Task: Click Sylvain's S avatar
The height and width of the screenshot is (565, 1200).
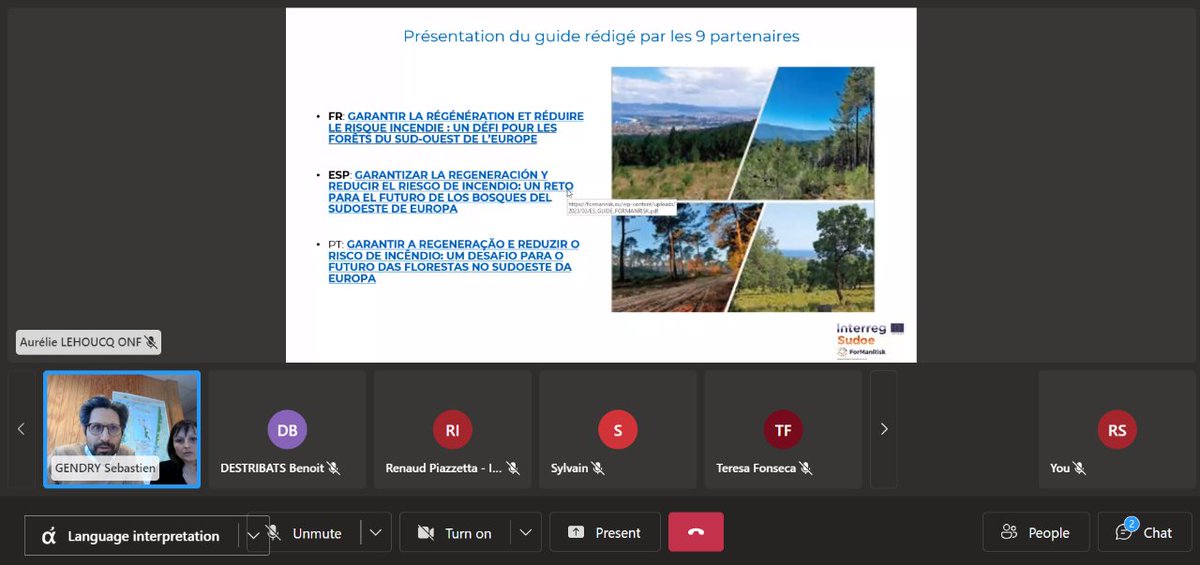Action: 618,430
